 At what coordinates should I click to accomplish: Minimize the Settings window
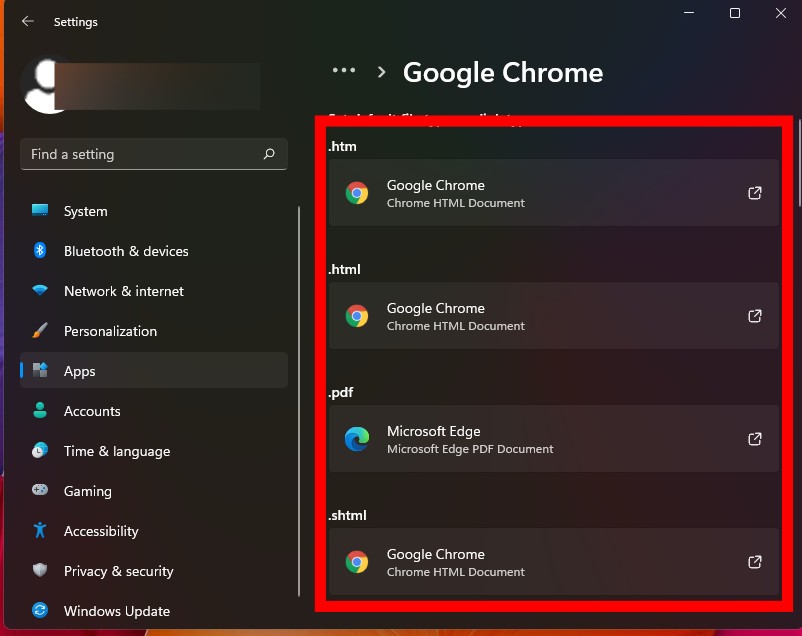coord(689,13)
